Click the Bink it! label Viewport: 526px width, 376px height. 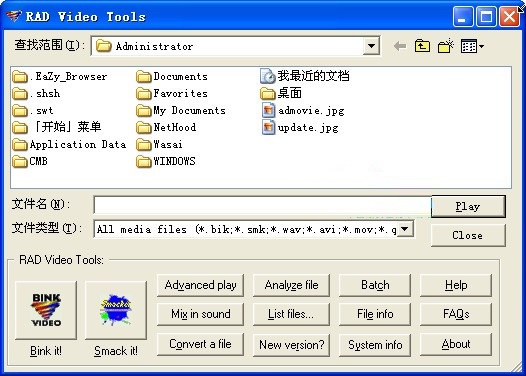point(46,351)
